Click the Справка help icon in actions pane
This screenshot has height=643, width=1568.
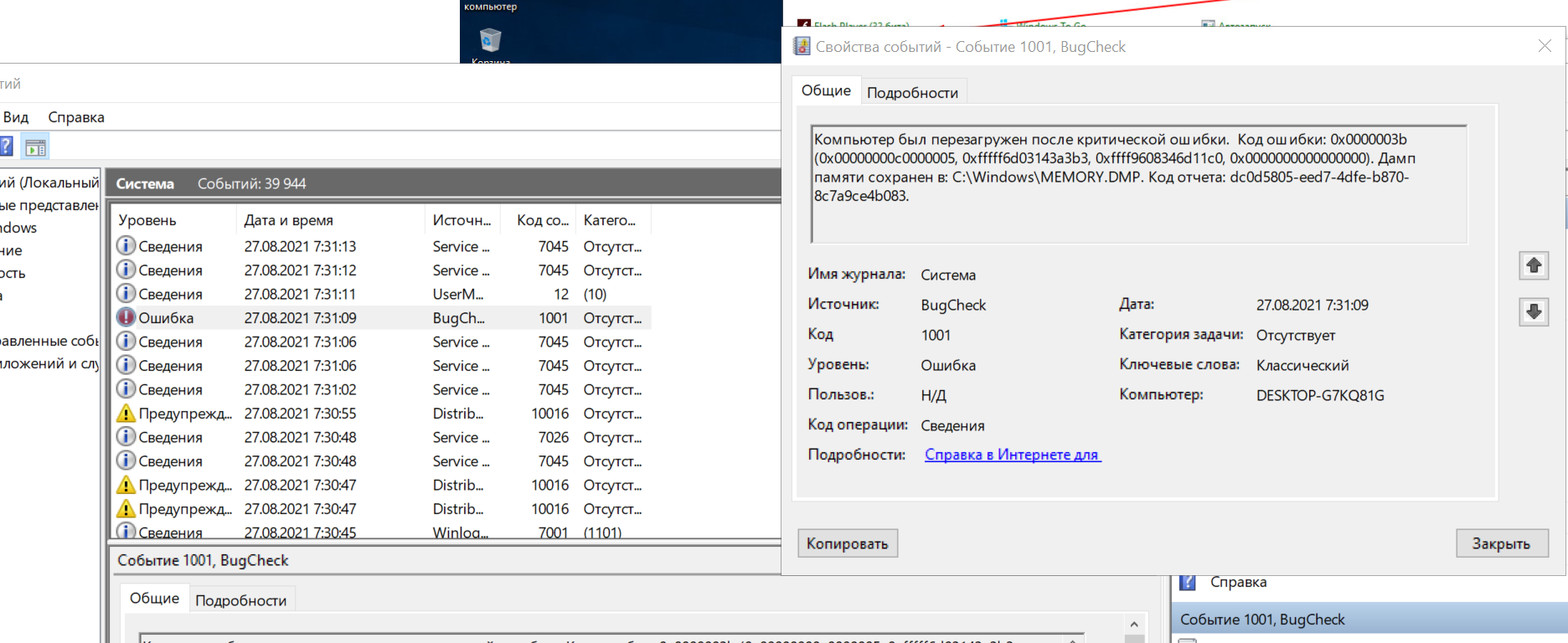coord(1188,582)
